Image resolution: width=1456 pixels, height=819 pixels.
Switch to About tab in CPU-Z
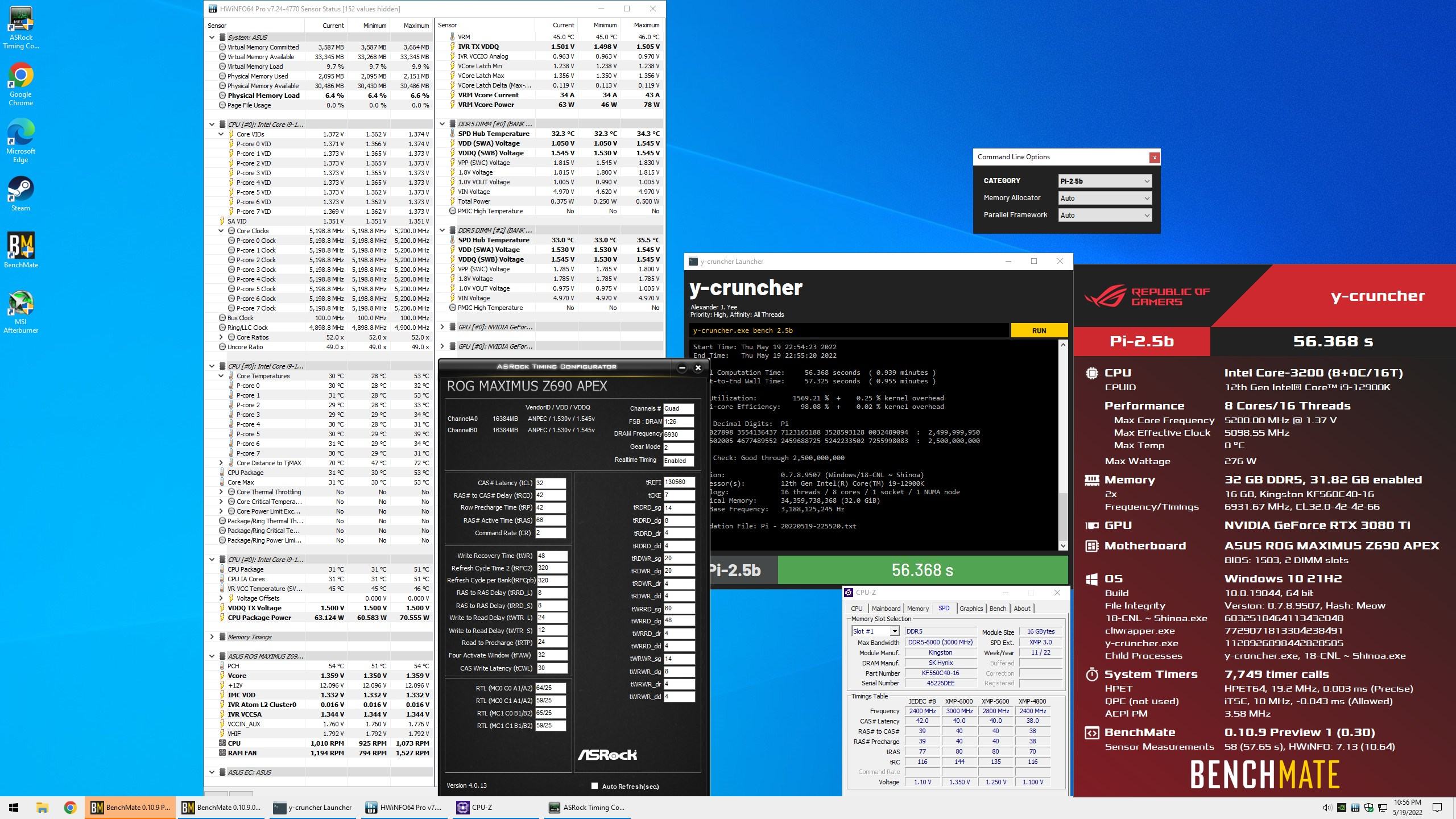click(1021, 609)
